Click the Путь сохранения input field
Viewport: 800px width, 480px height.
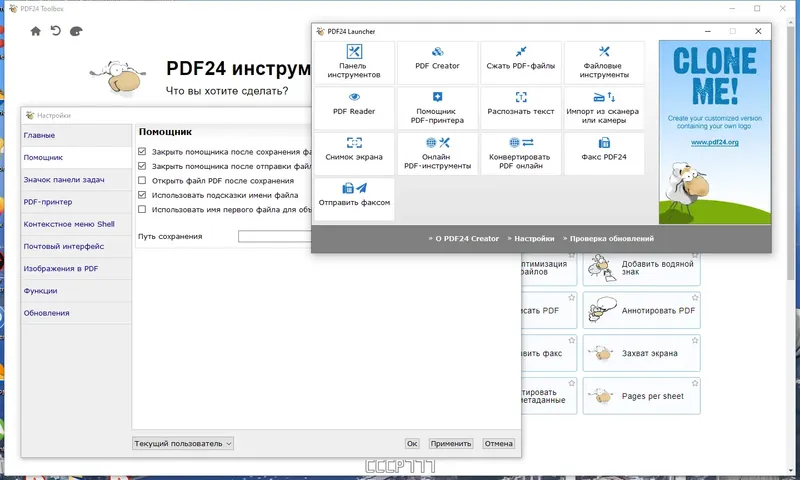[x=275, y=236]
